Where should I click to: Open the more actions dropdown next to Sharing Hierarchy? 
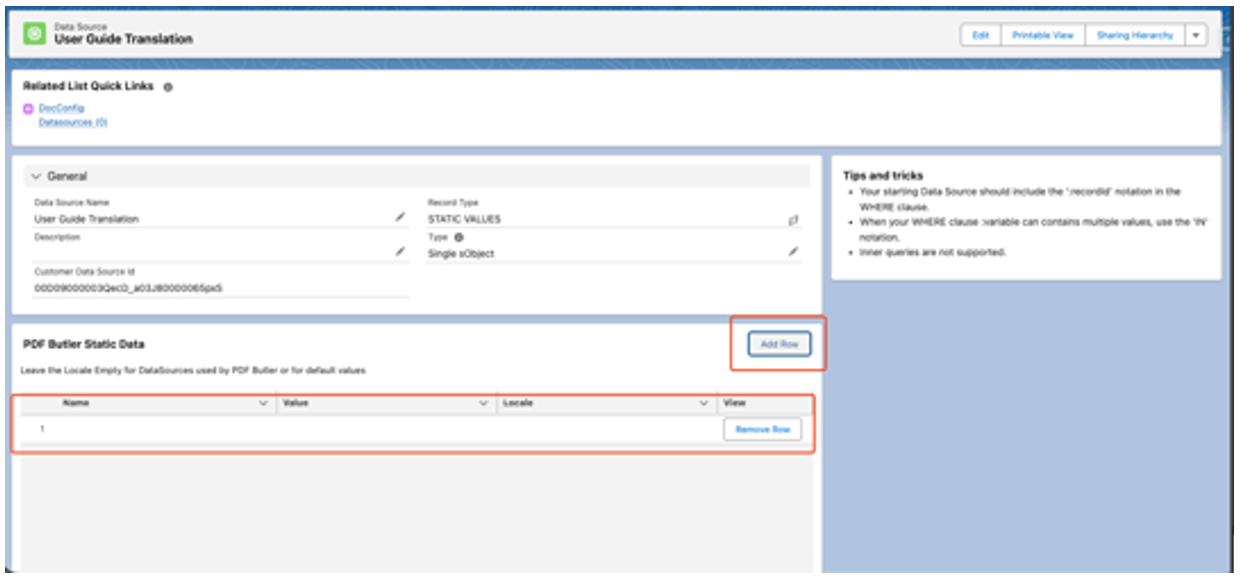click(x=1195, y=35)
